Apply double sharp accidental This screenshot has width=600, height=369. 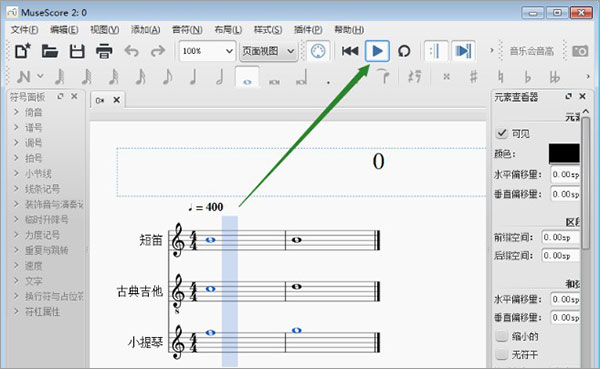click(446, 77)
